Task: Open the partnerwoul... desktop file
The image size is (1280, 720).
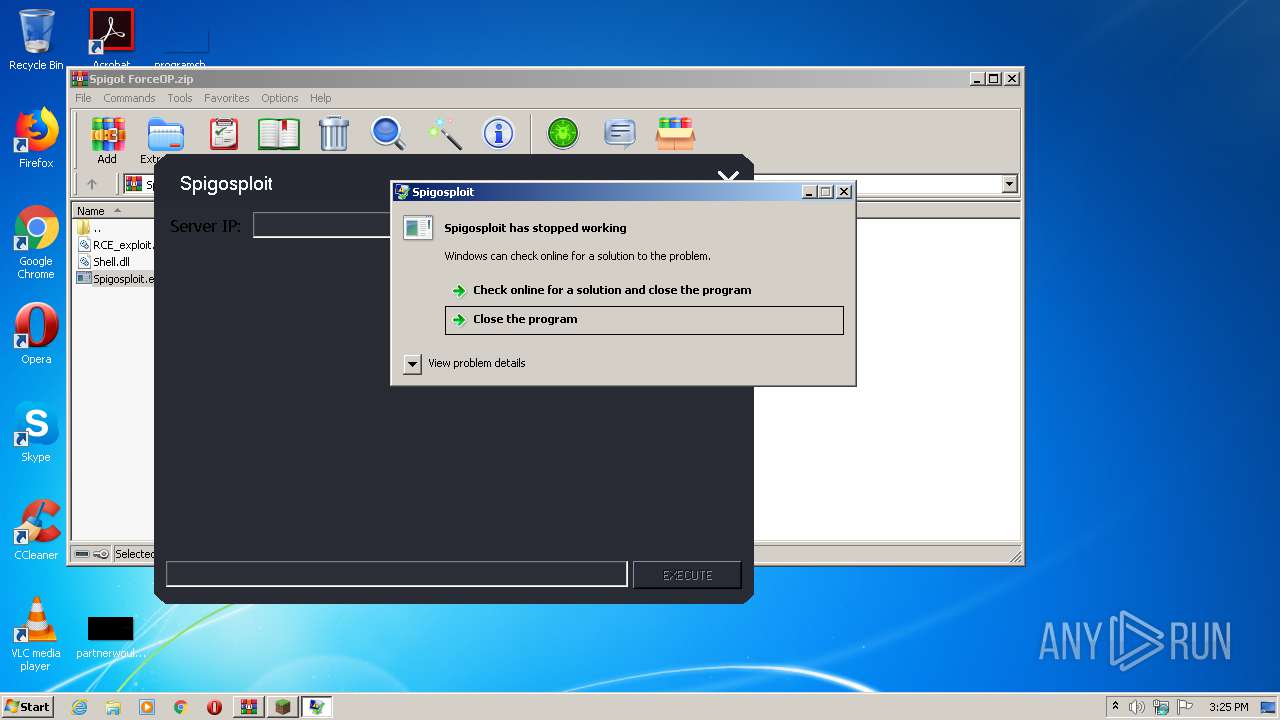Action: tap(111, 636)
